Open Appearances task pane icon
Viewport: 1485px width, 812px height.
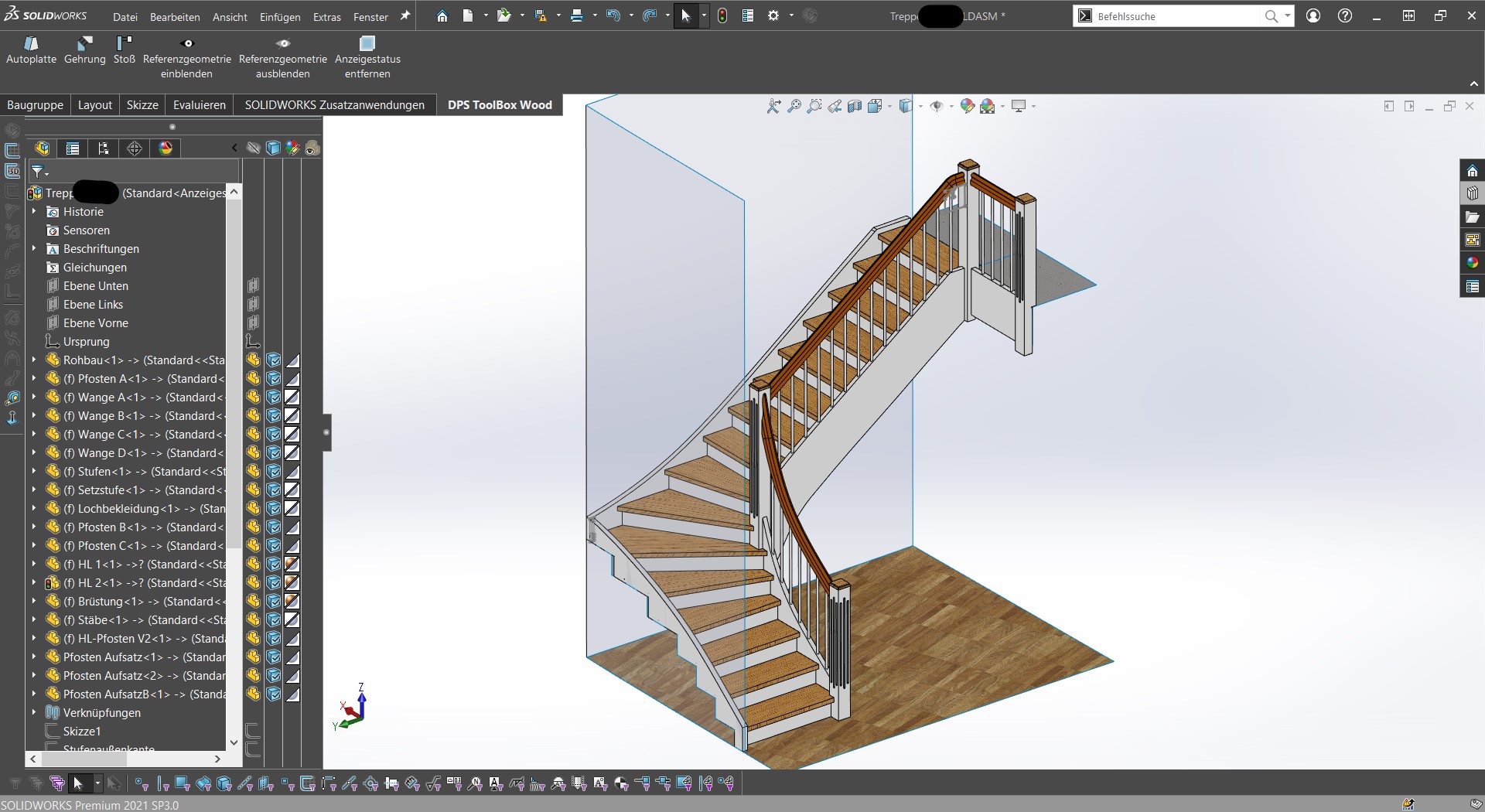pos(1473,263)
